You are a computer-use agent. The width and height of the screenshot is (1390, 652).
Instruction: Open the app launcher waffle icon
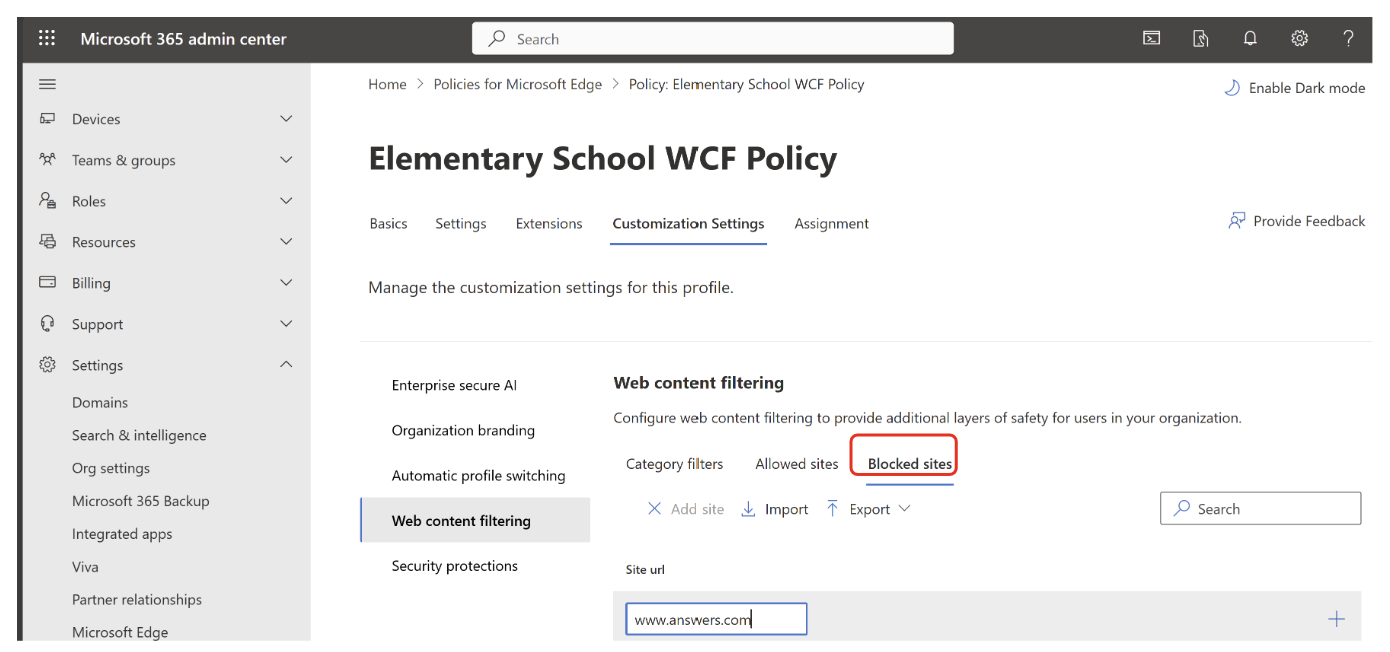point(46,38)
